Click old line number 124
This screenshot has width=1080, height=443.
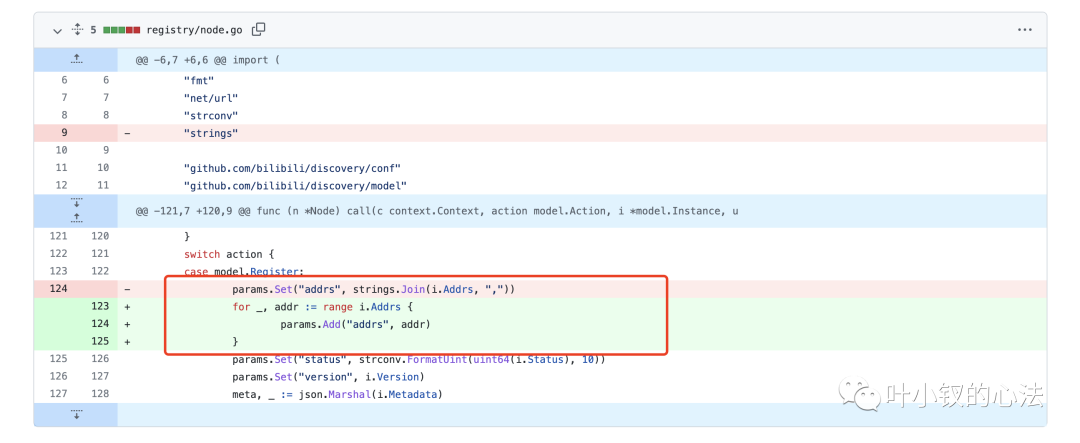click(x=59, y=289)
